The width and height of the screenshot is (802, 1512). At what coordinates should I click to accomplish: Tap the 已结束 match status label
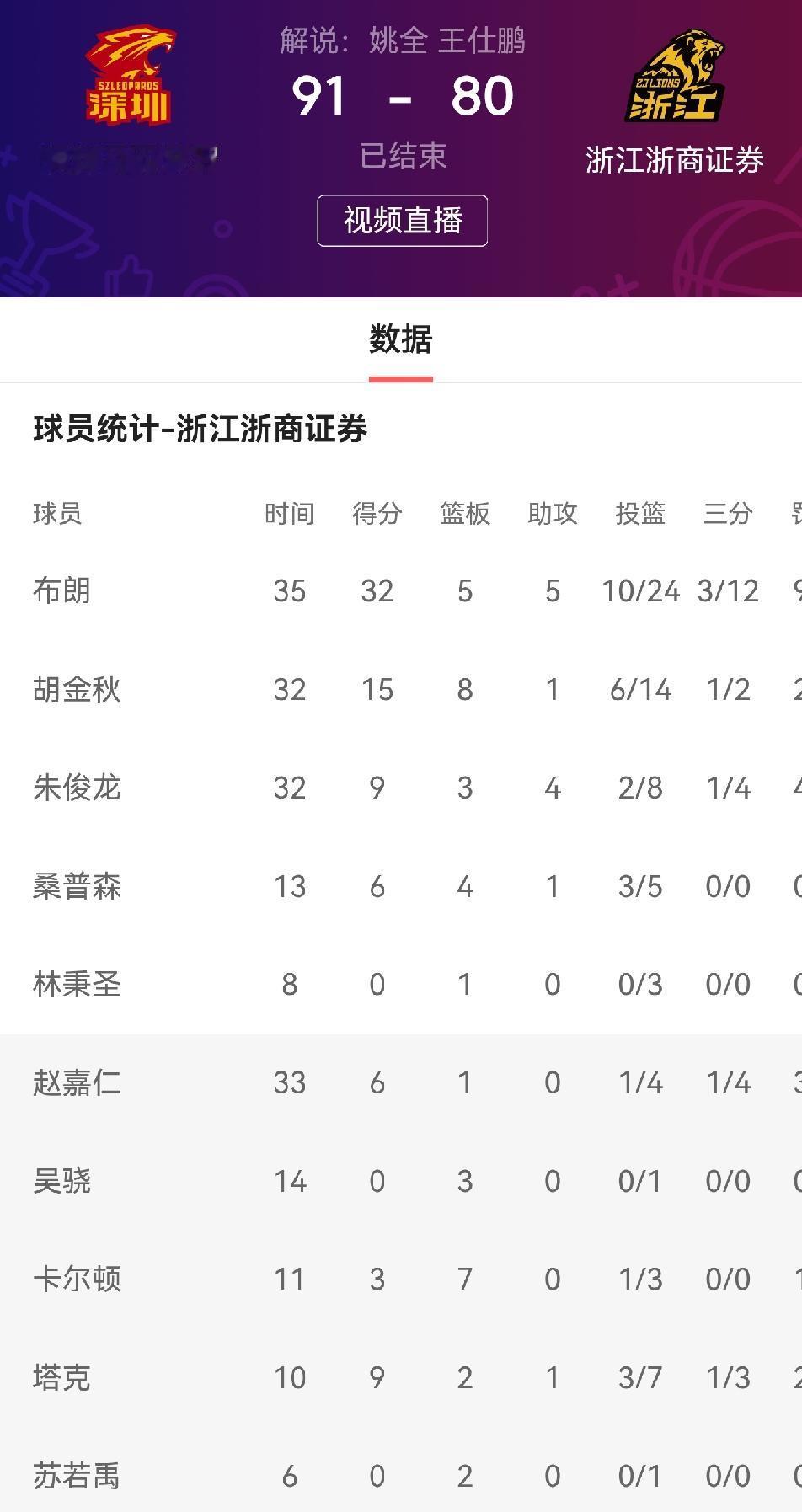tap(402, 156)
